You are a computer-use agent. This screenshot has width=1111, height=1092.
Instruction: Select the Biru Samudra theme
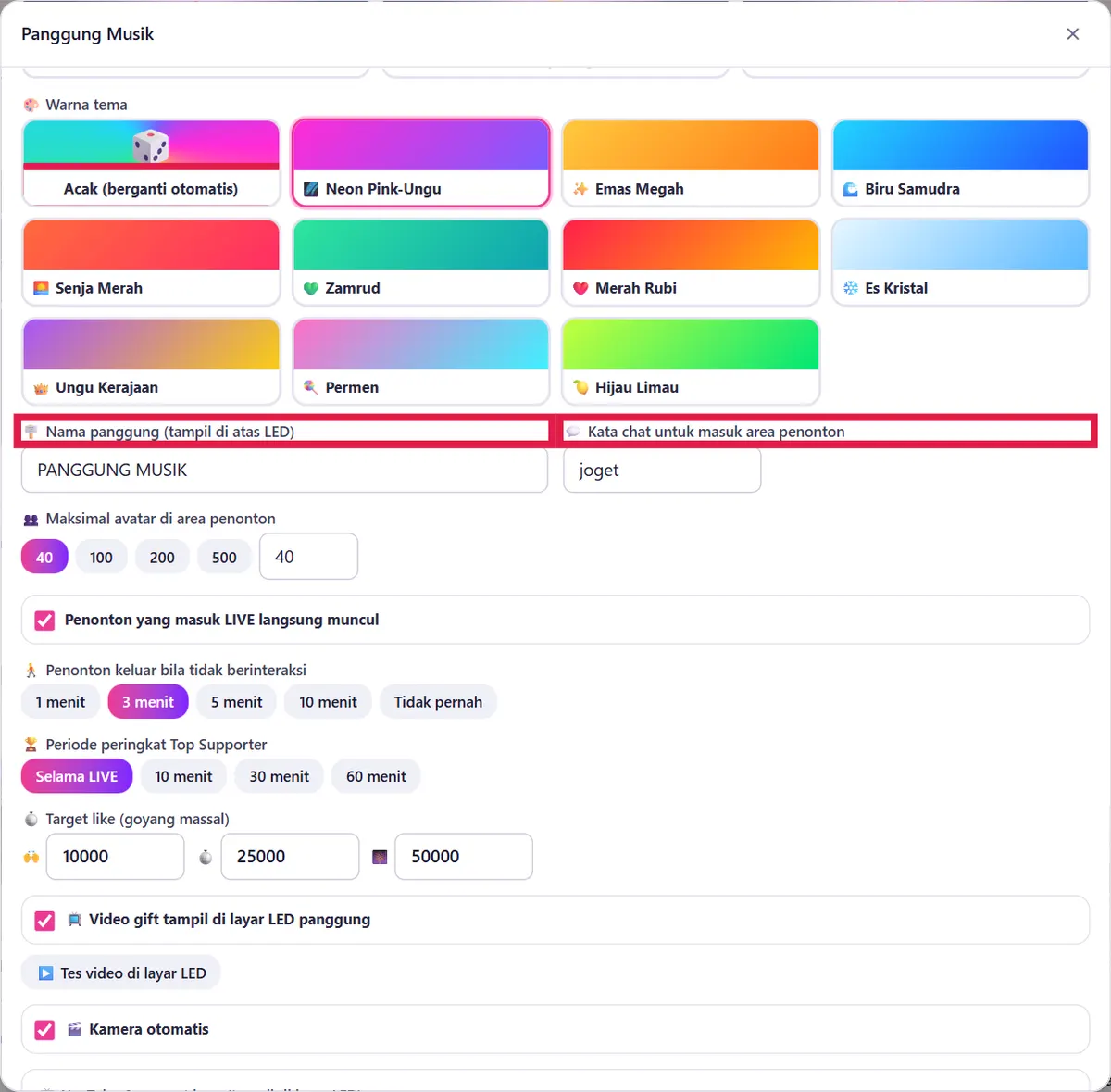pyautogui.click(x=961, y=163)
